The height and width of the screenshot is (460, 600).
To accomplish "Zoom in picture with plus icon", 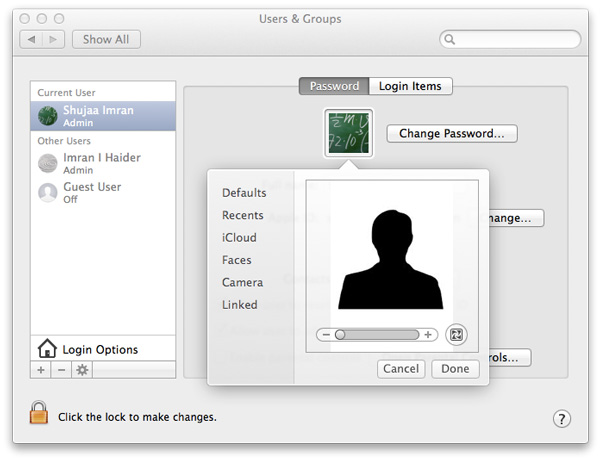I will (428, 335).
